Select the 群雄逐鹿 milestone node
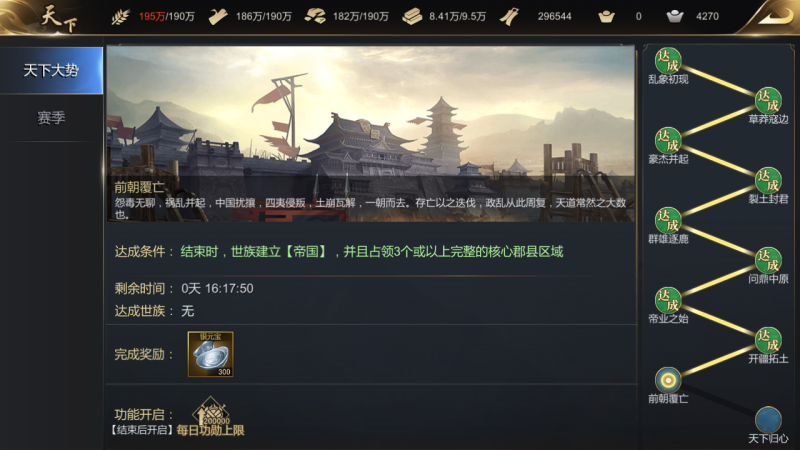 coord(668,220)
